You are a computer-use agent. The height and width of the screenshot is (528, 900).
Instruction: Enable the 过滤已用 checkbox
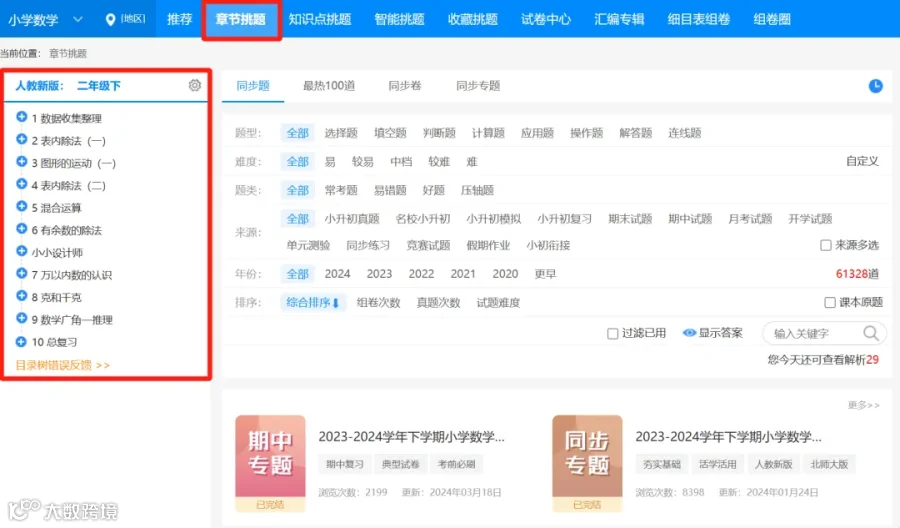[x=612, y=333]
